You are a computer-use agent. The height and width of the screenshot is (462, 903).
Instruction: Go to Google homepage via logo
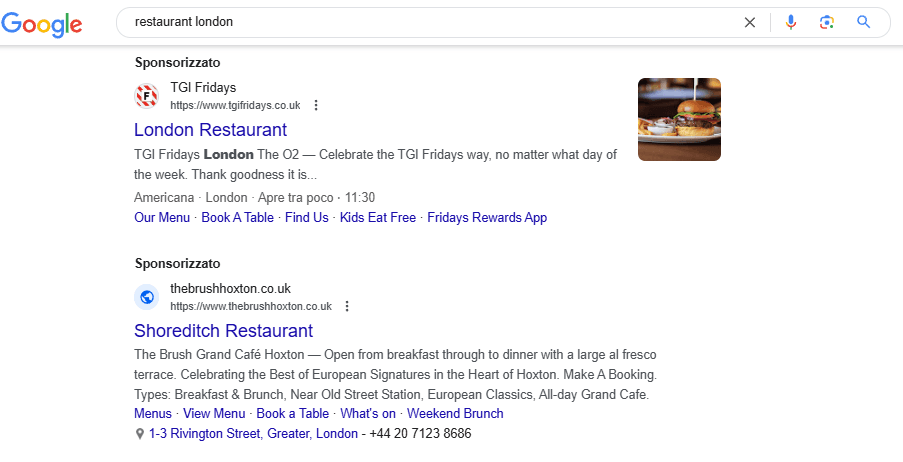(41, 24)
